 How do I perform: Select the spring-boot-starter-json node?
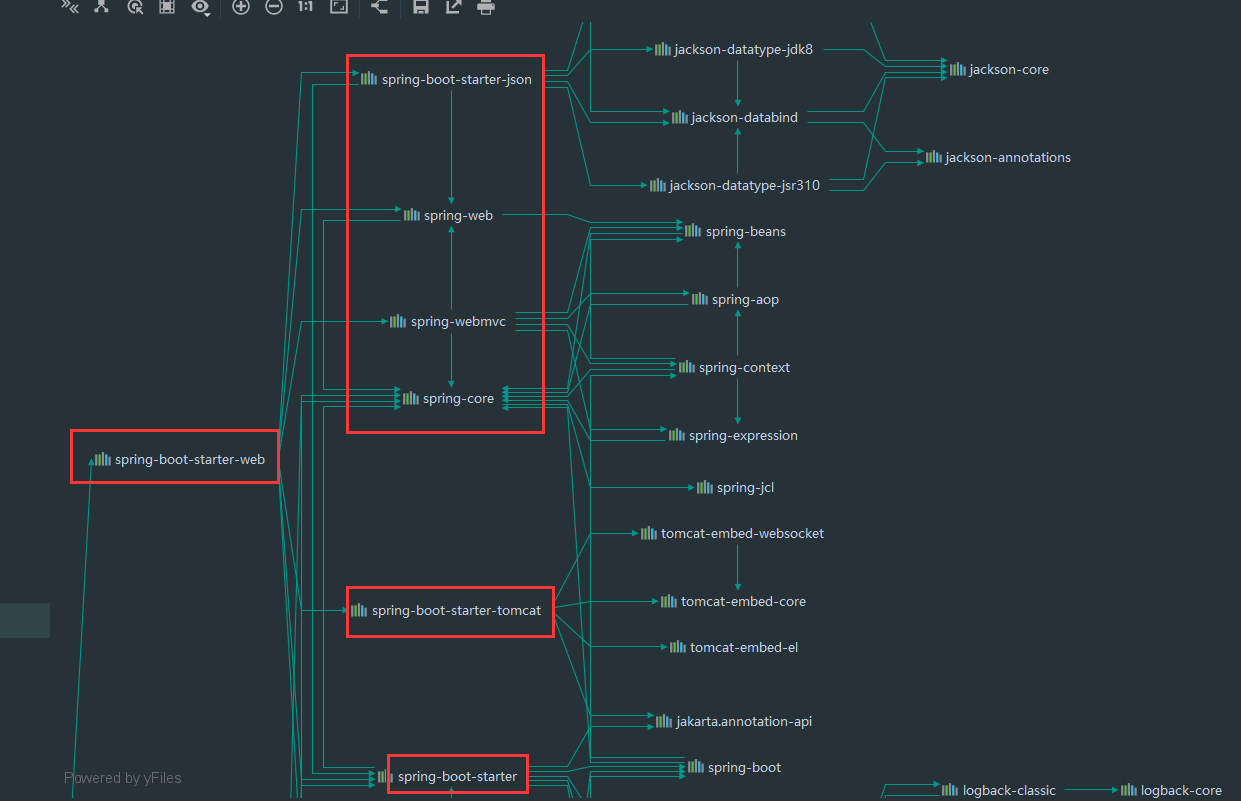coord(446,79)
